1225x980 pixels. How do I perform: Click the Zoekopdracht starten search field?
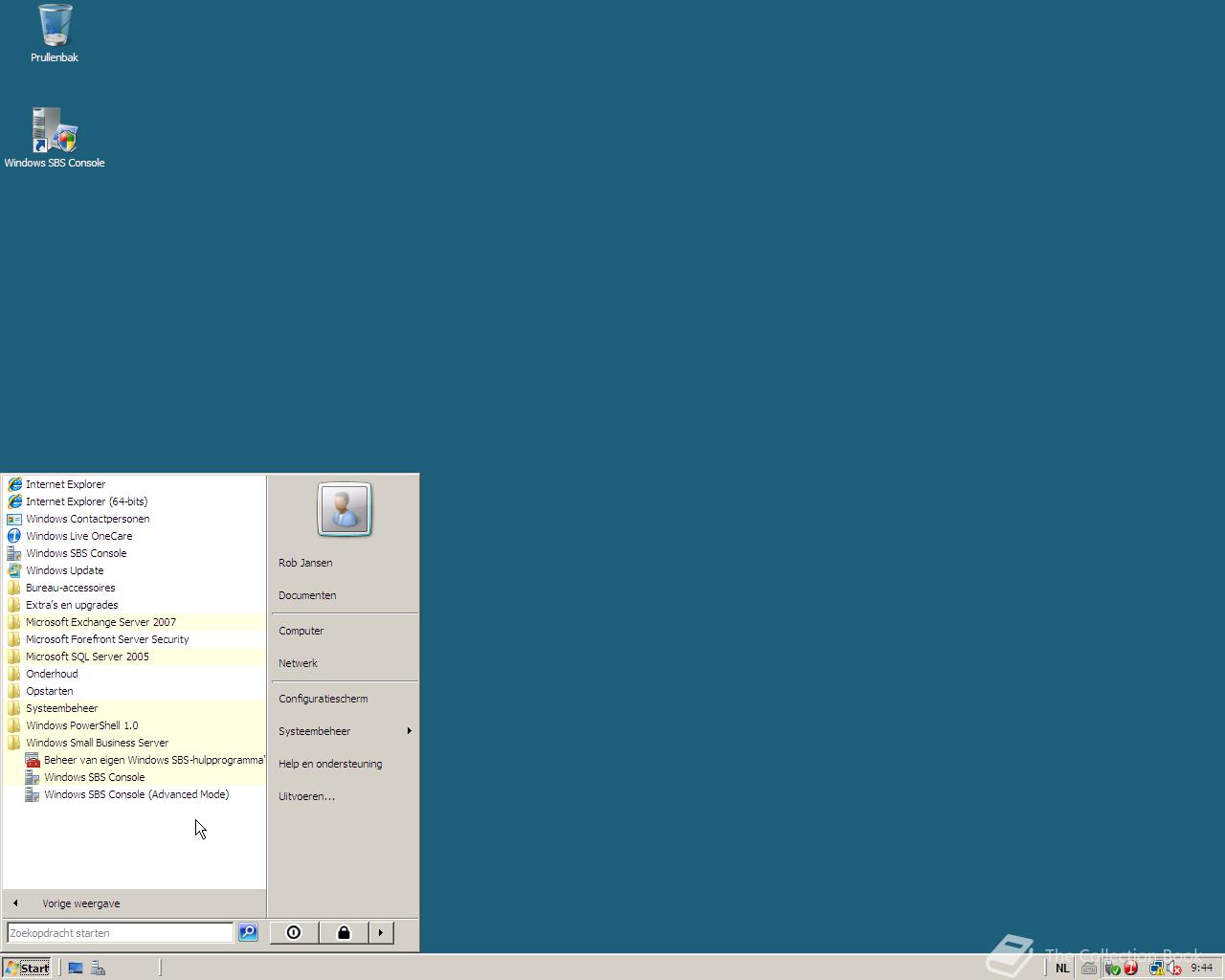120,932
